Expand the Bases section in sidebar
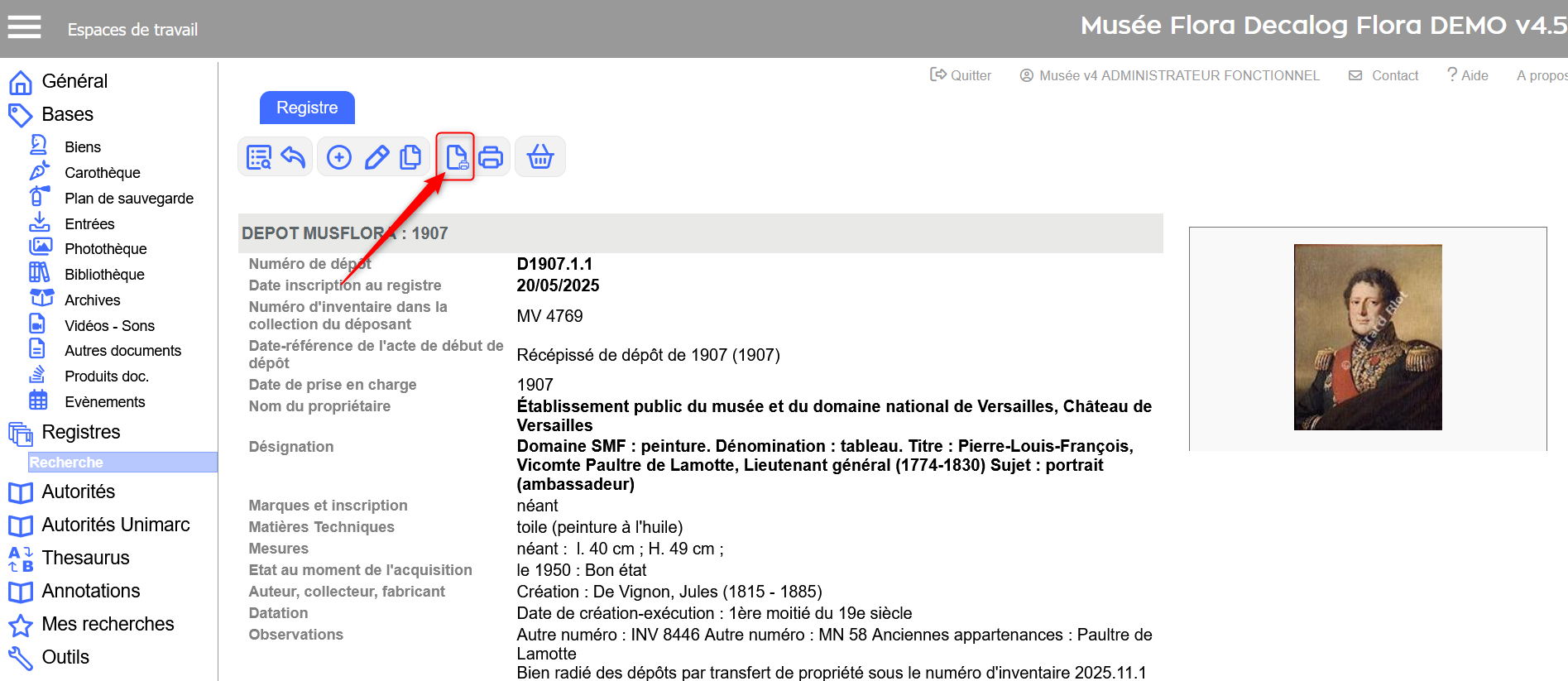This screenshot has width=1568, height=681. (x=67, y=114)
